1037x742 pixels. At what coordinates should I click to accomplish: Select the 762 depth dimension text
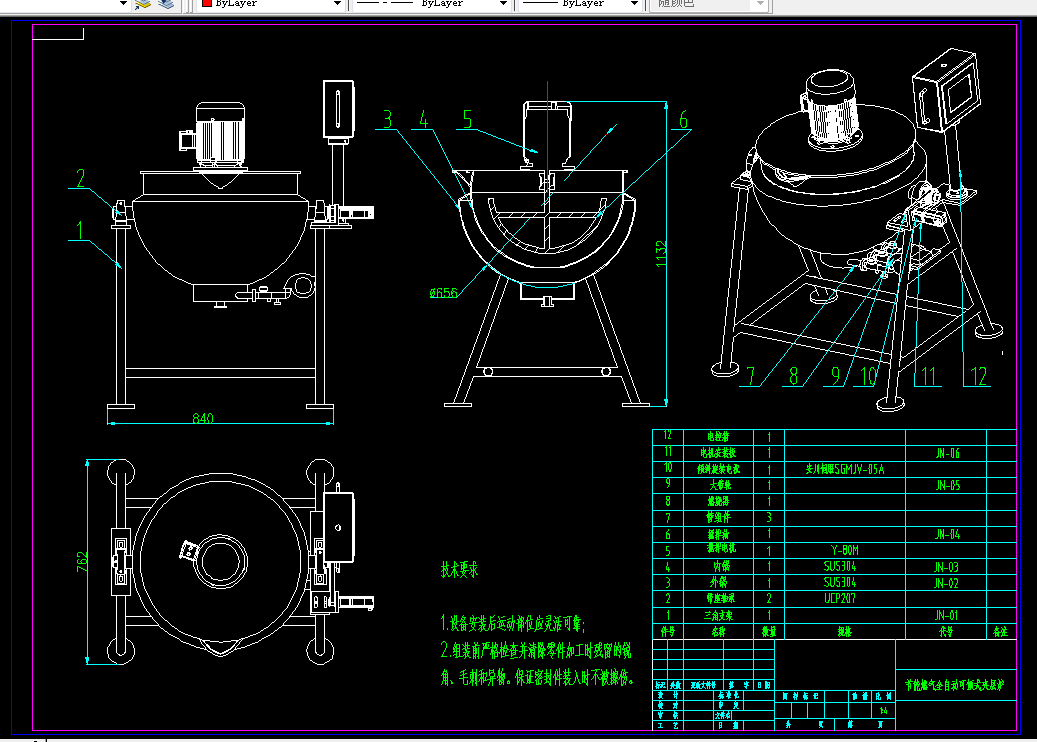click(81, 561)
